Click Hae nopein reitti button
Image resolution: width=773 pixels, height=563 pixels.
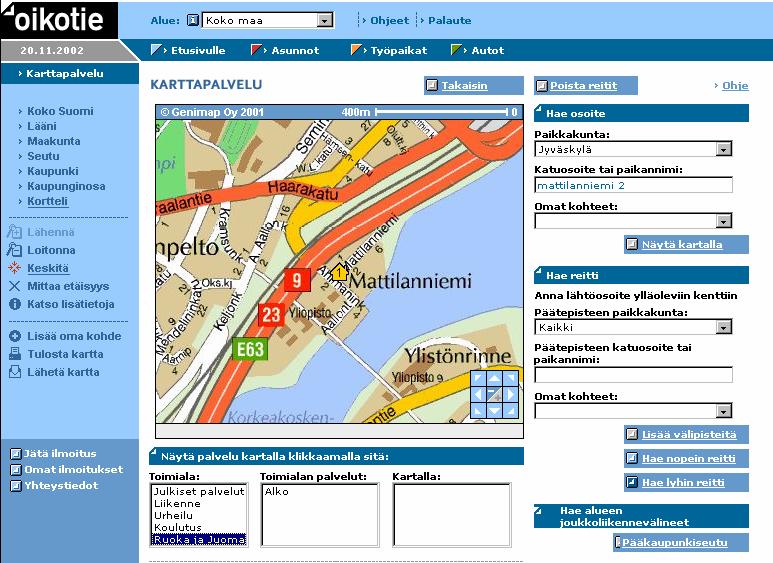pos(686,458)
